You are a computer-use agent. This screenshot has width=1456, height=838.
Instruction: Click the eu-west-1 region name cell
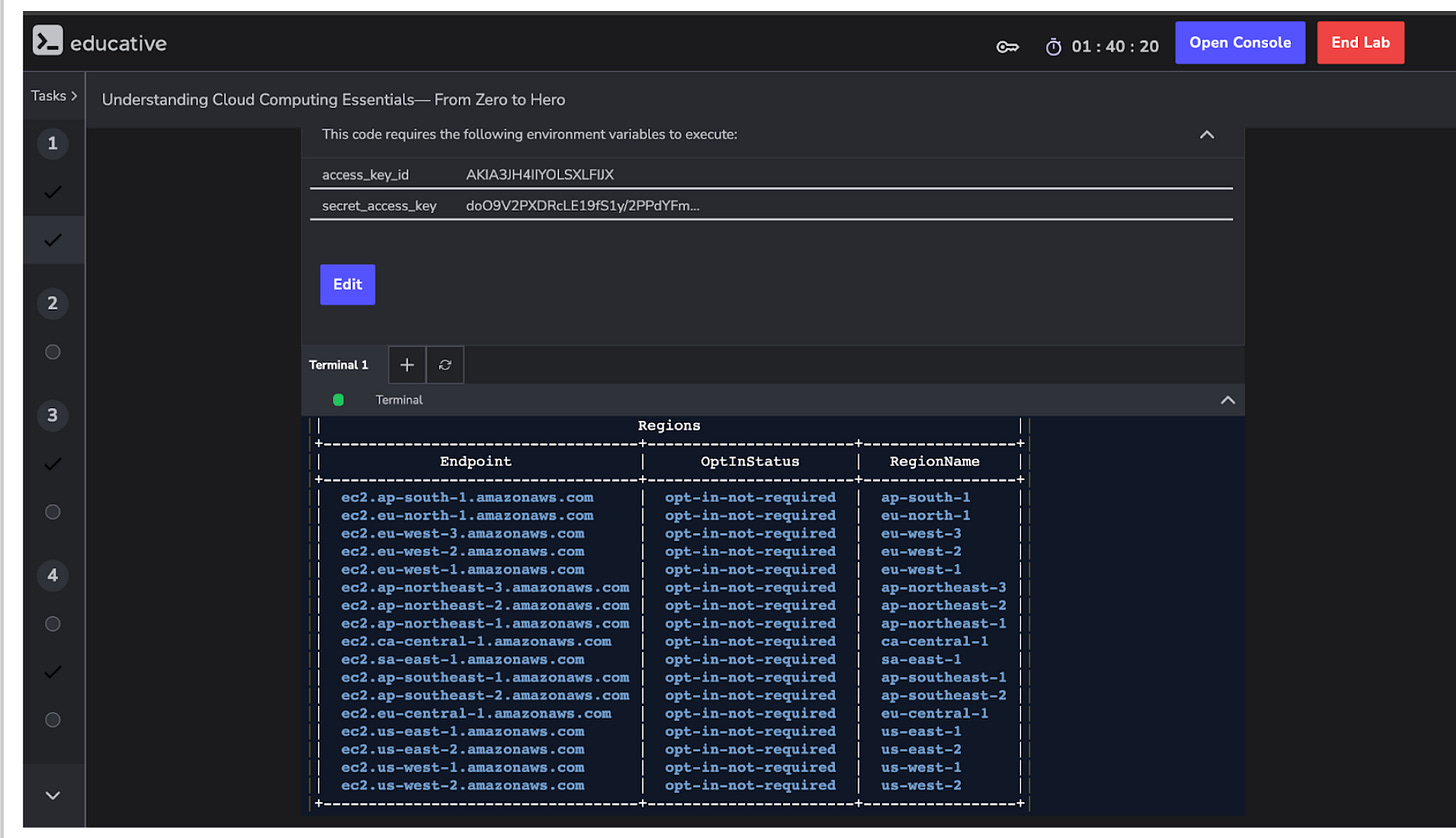pyautogui.click(x=921, y=570)
